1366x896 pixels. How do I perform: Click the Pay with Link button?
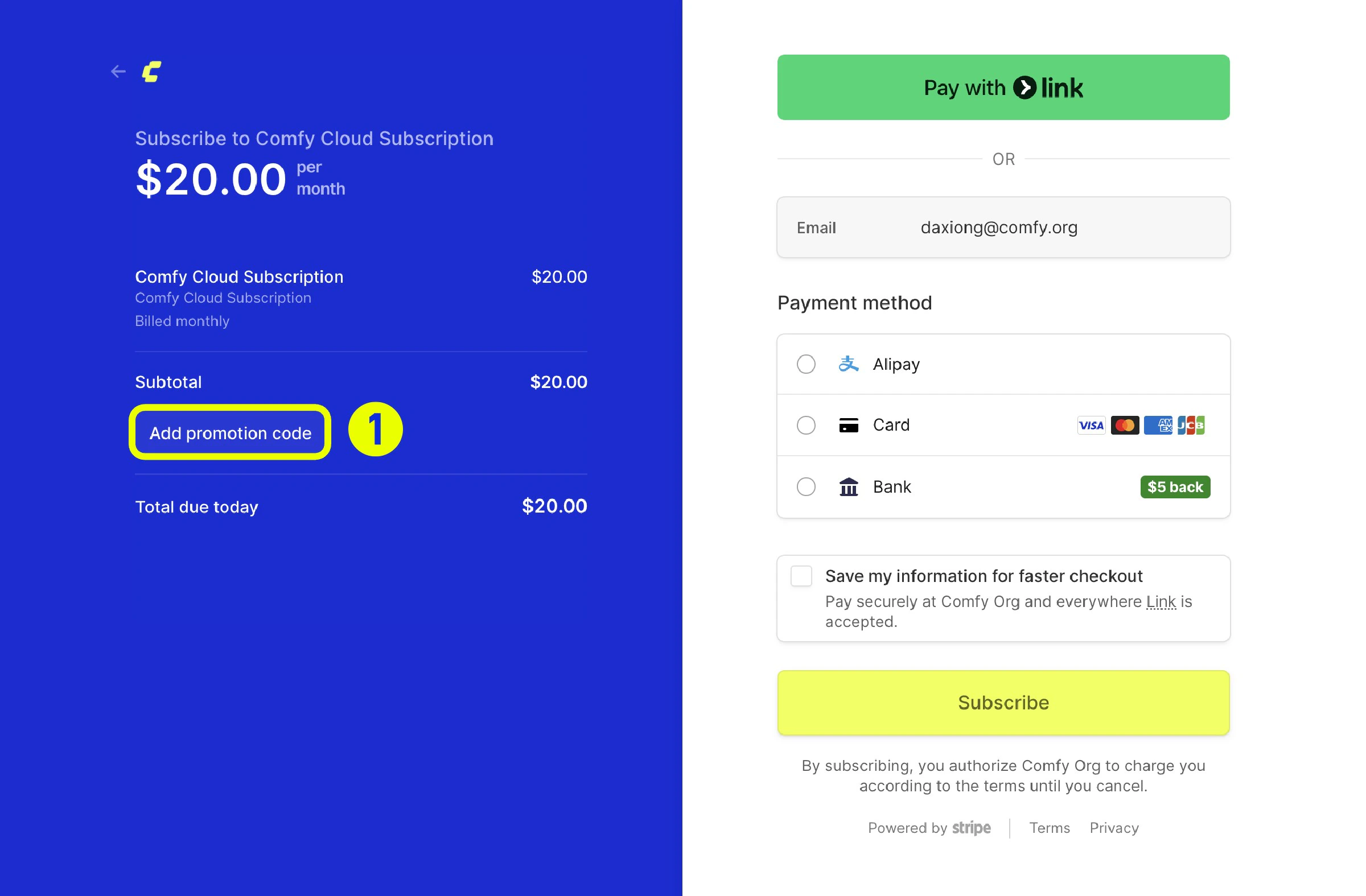pyautogui.click(x=1002, y=87)
